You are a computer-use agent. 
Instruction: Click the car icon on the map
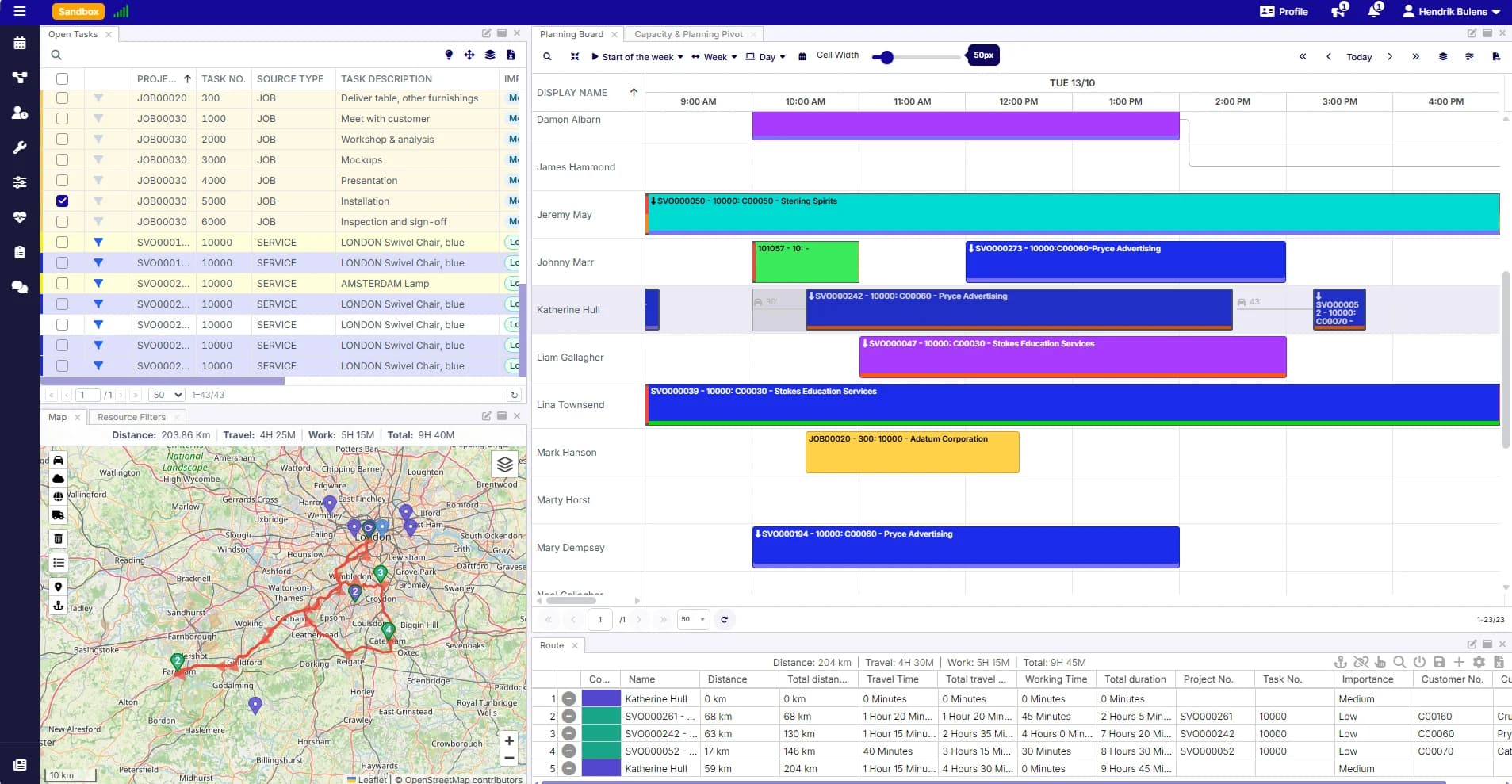click(58, 460)
